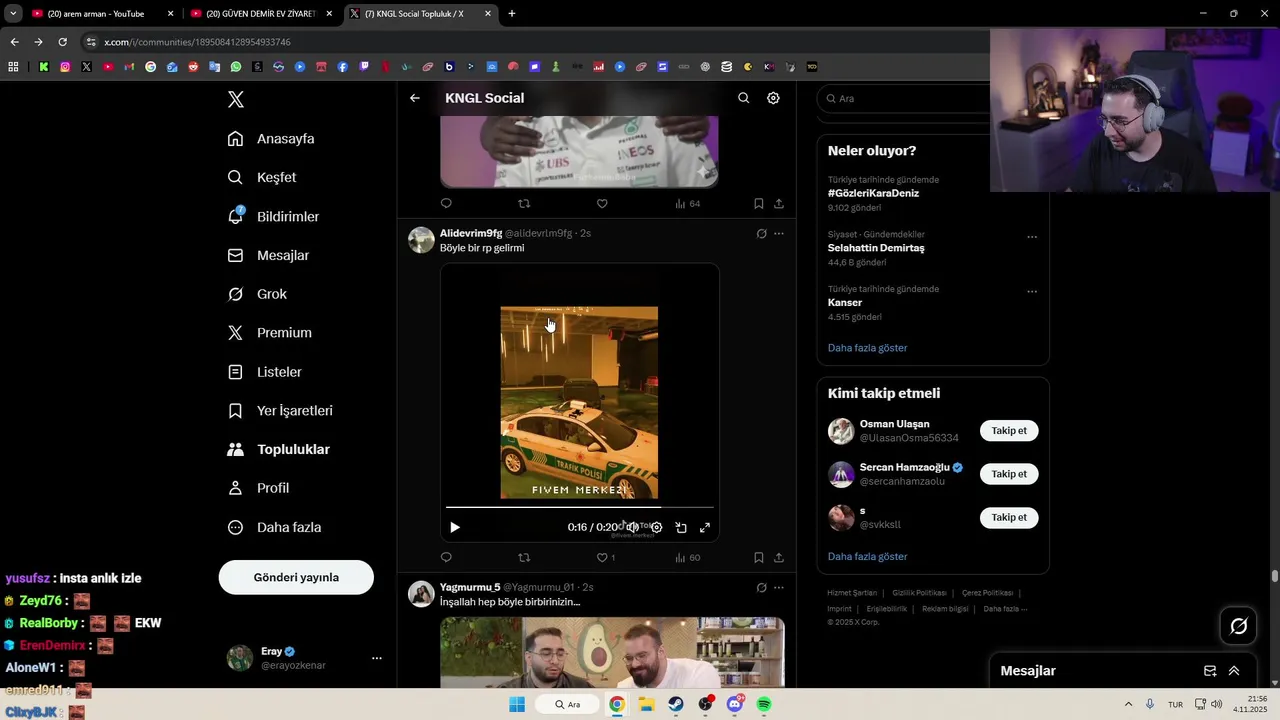Repost the Alidevrim9fg post
Viewport: 1280px width, 720px height.
(x=524, y=557)
